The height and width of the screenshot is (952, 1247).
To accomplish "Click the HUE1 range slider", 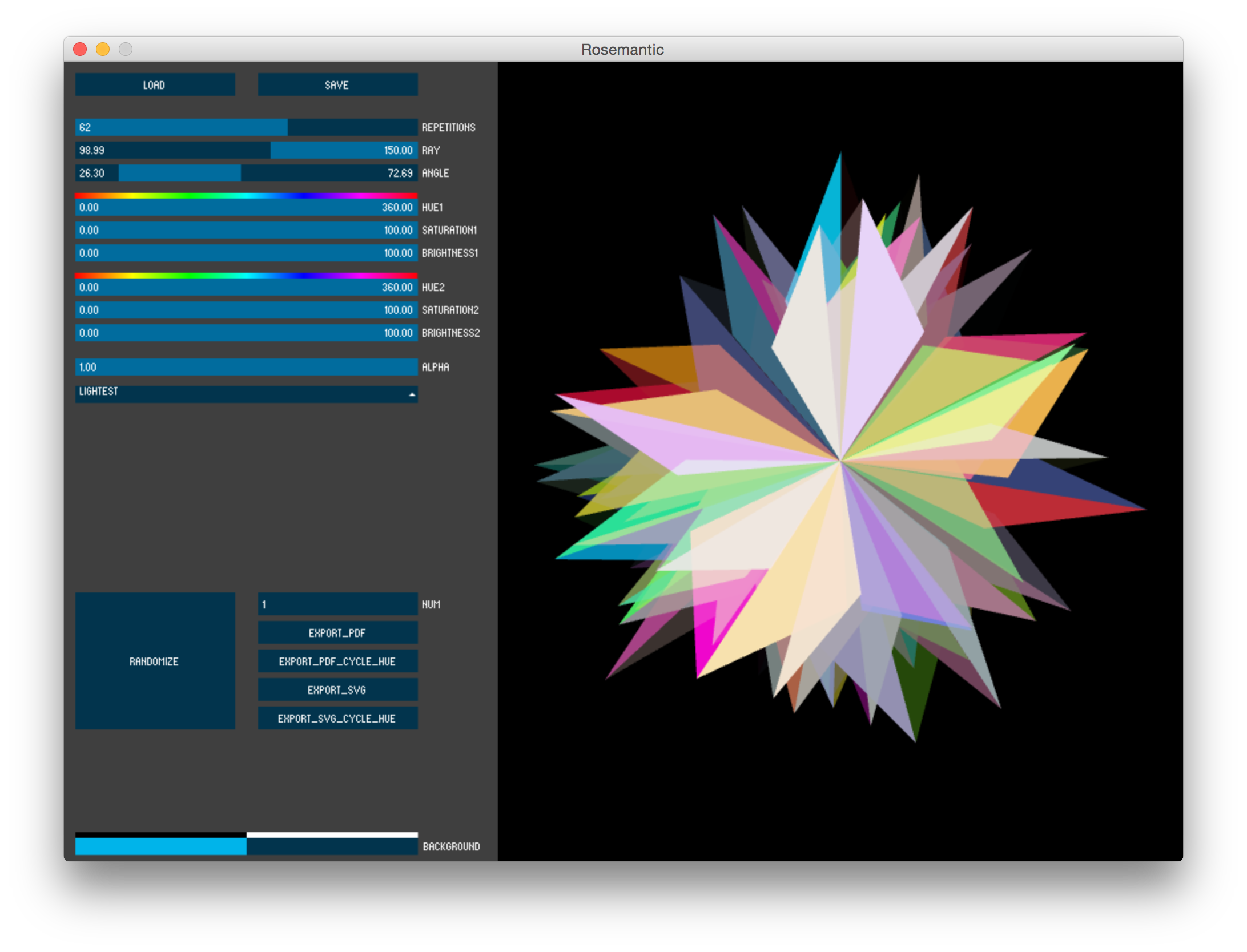I will [x=246, y=207].
